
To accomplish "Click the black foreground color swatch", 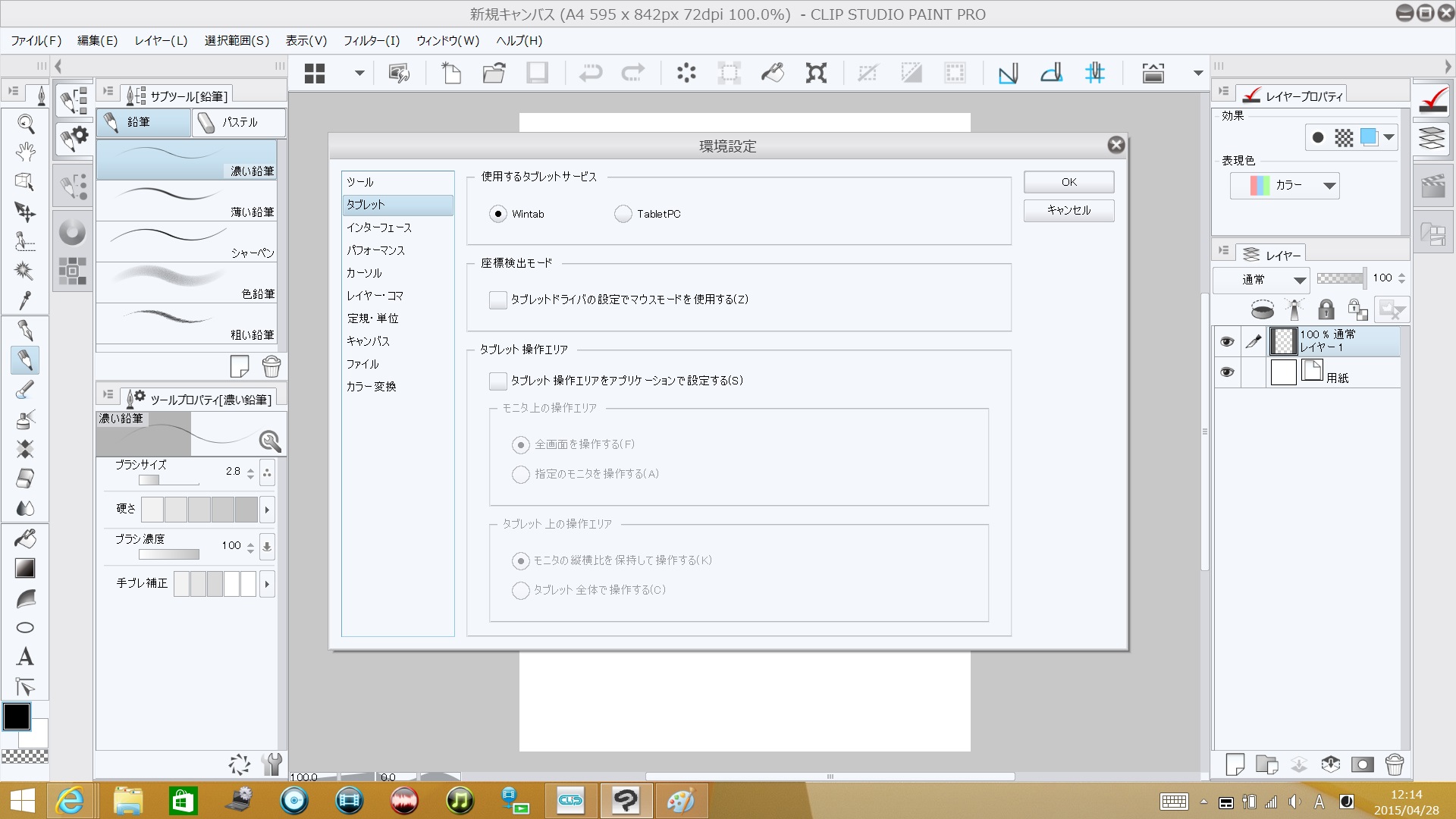I will [x=17, y=716].
